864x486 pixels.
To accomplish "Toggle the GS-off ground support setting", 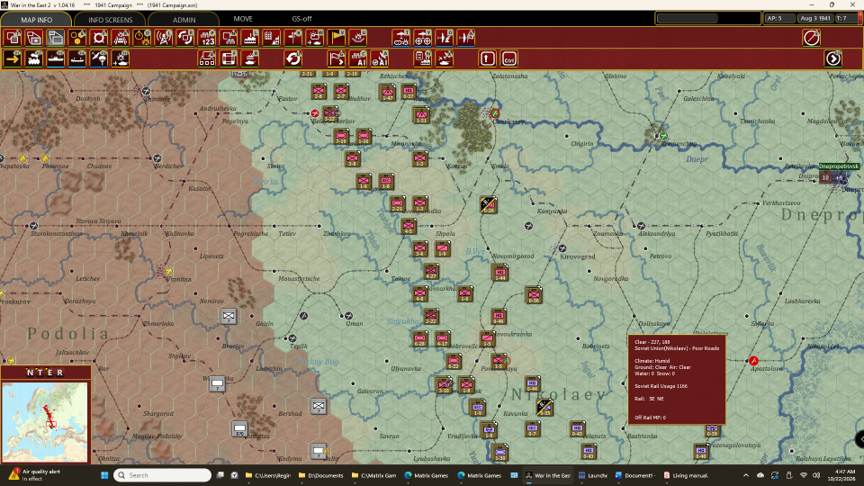I will coord(301,19).
